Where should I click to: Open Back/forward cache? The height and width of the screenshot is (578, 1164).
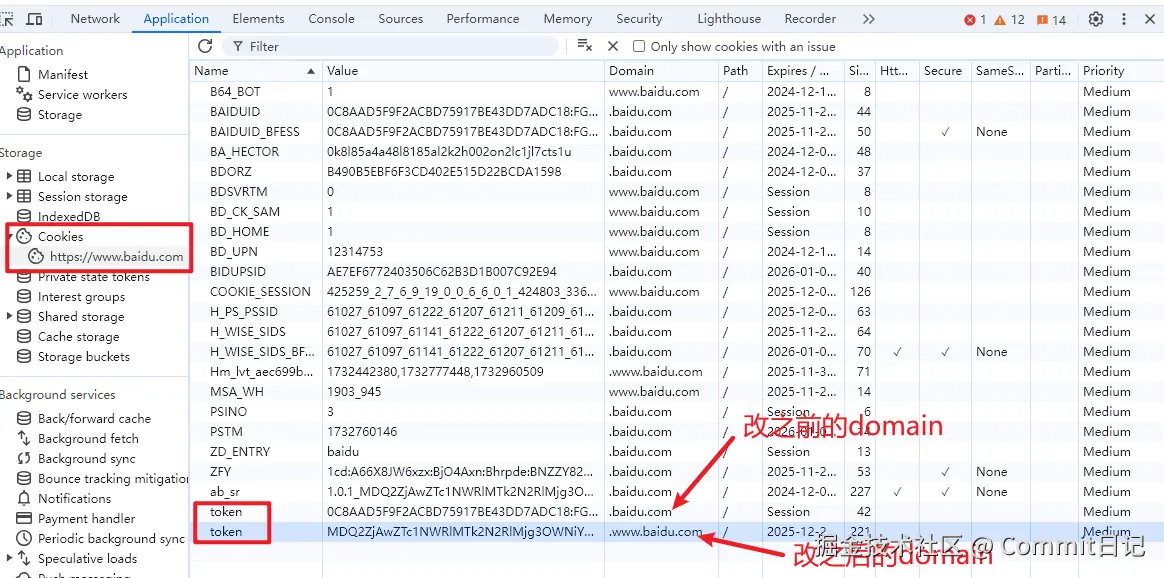coord(94,418)
